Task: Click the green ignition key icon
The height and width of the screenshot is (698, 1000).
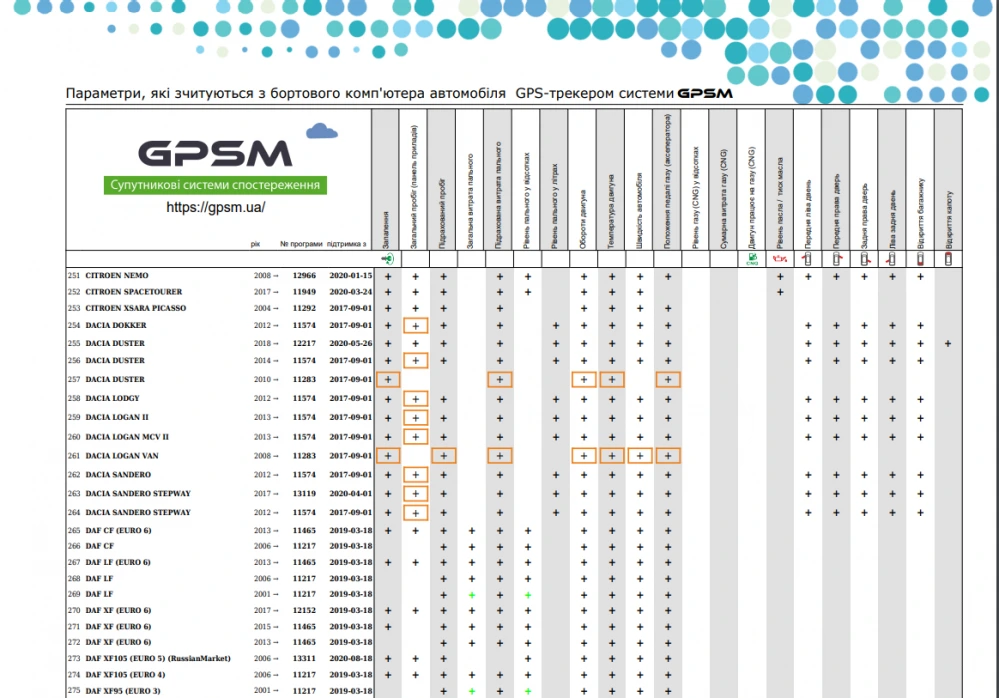Action: [x=387, y=259]
